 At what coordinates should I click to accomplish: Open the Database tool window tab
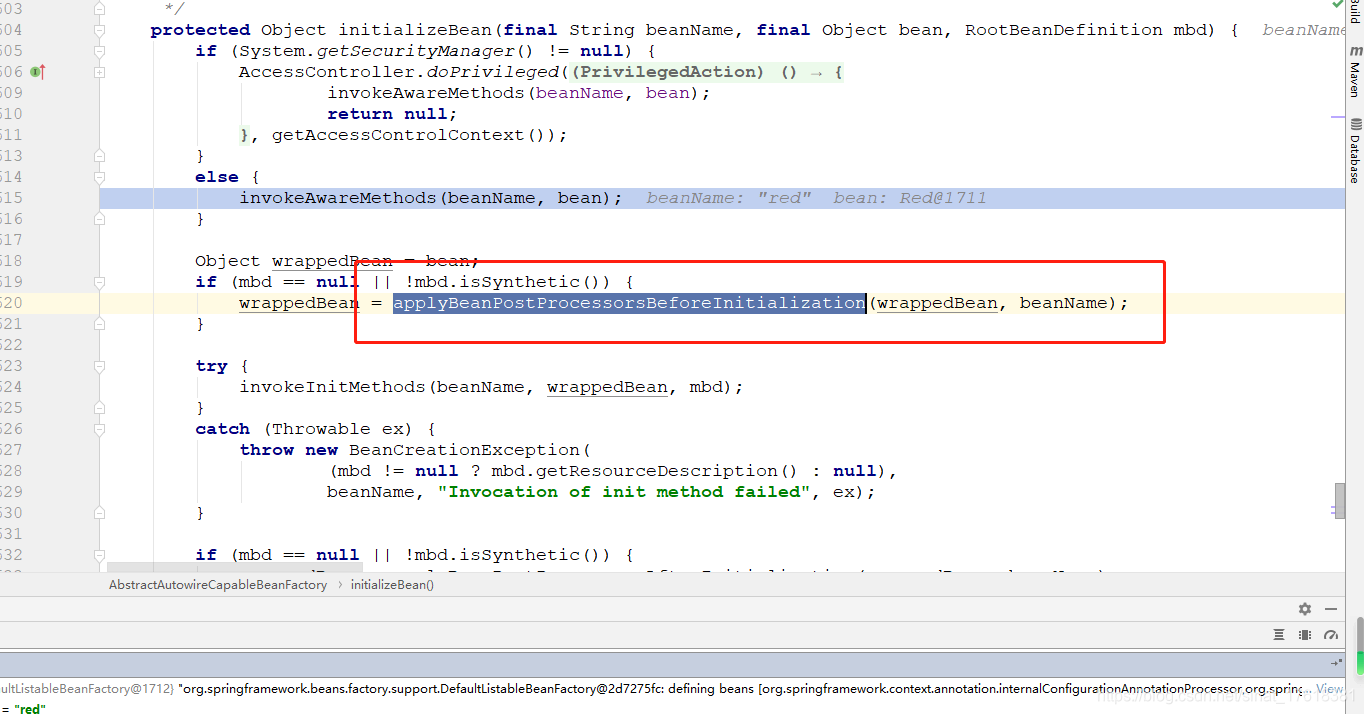pyautogui.click(x=1355, y=151)
